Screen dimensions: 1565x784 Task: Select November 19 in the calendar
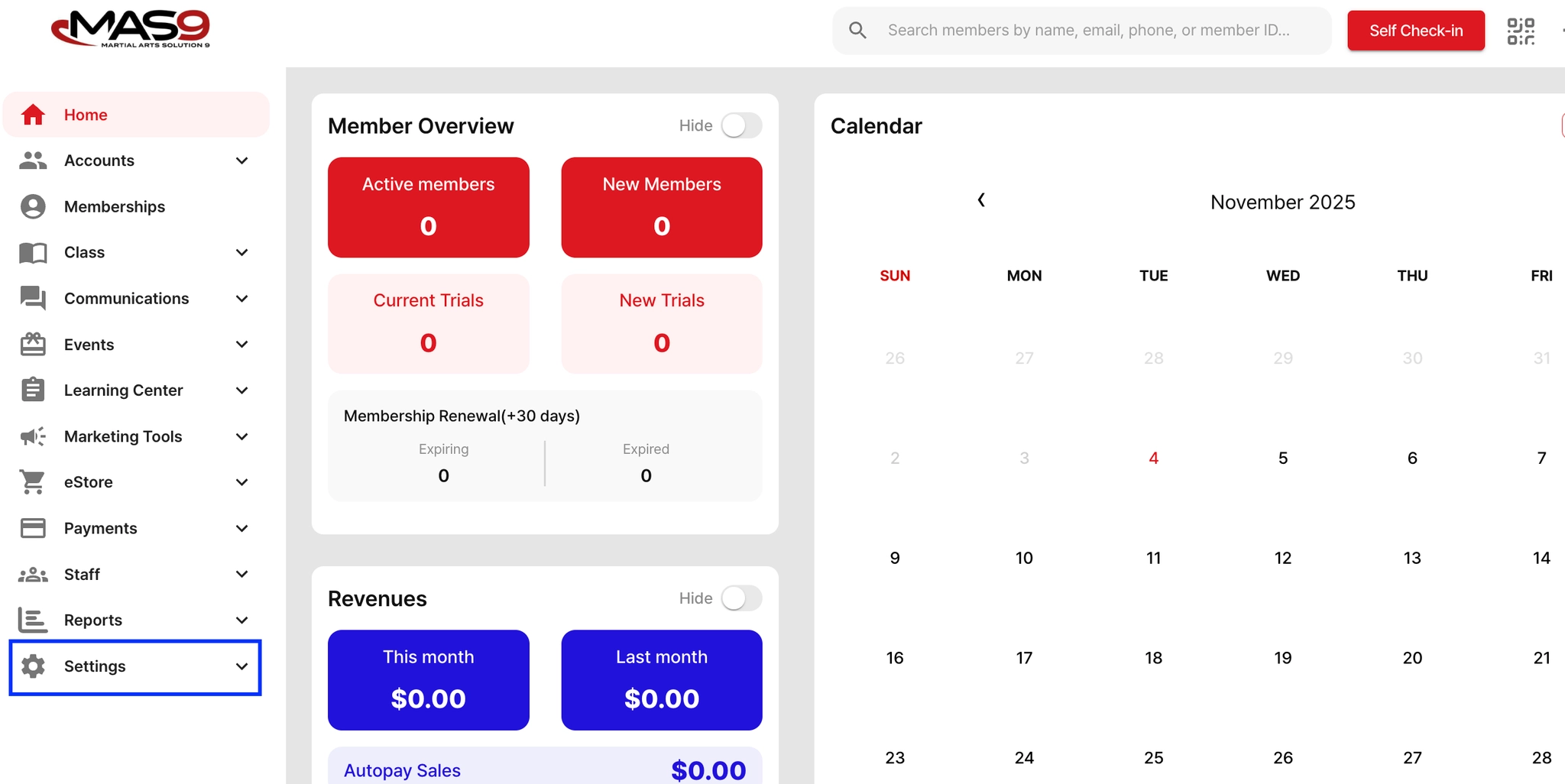pos(1283,658)
